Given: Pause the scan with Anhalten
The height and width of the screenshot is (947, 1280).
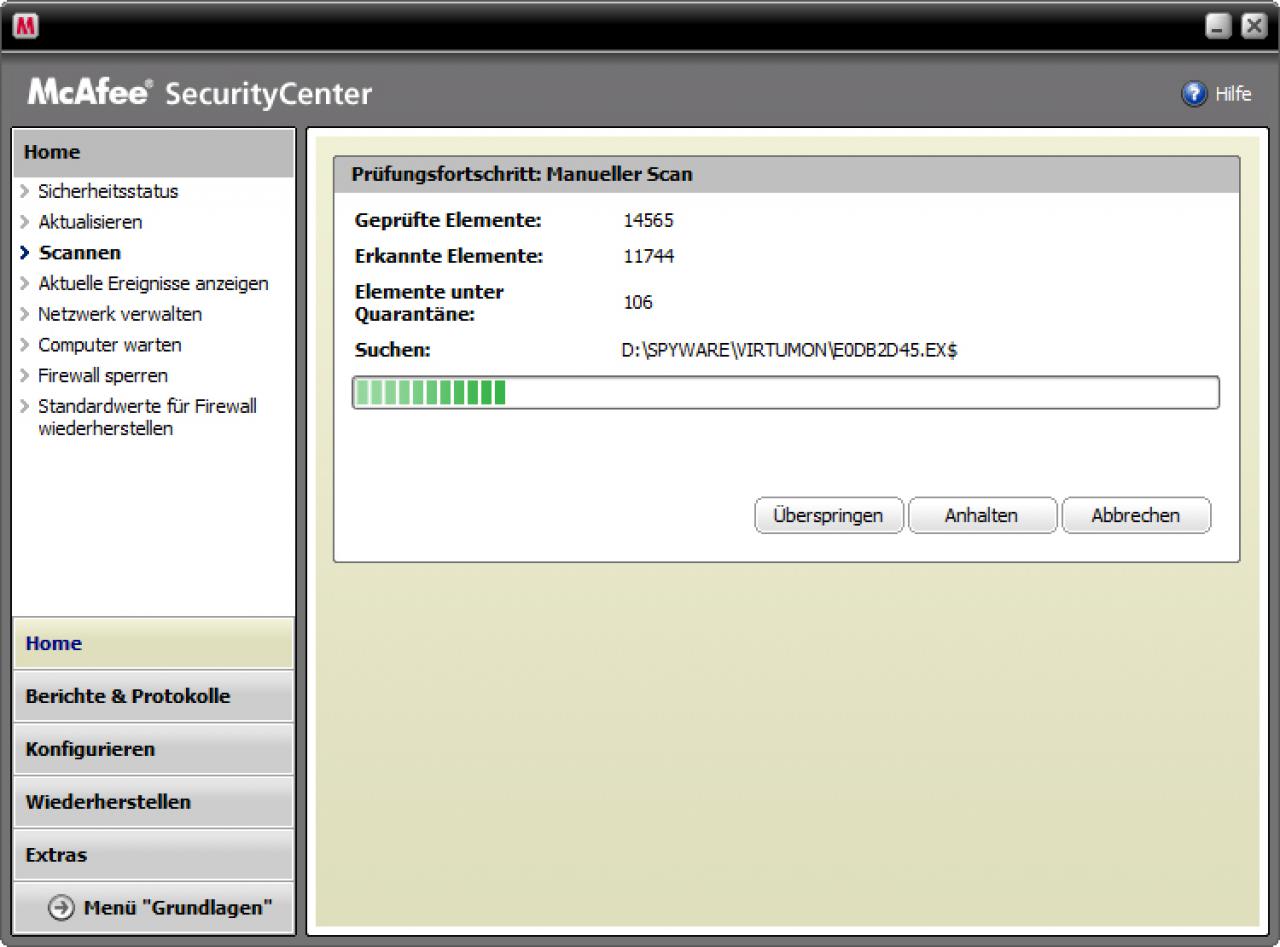Looking at the screenshot, I should pyautogui.click(x=981, y=516).
